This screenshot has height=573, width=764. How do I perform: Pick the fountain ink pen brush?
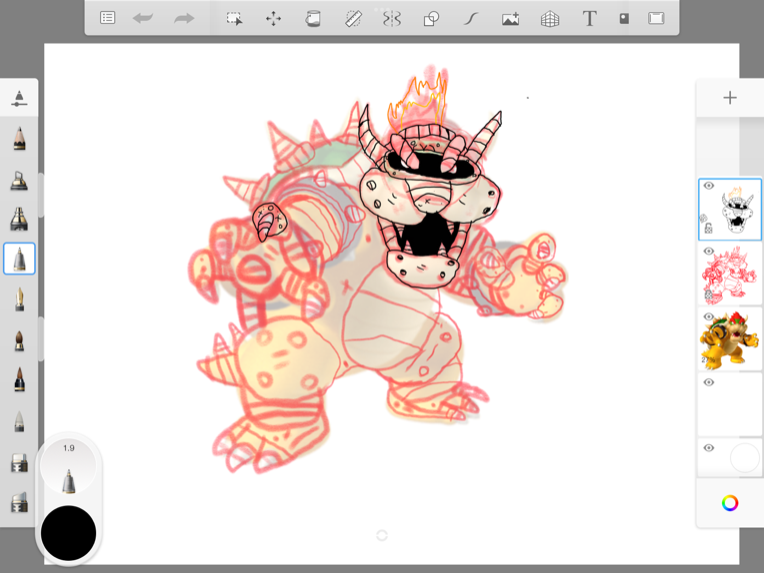[19, 299]
